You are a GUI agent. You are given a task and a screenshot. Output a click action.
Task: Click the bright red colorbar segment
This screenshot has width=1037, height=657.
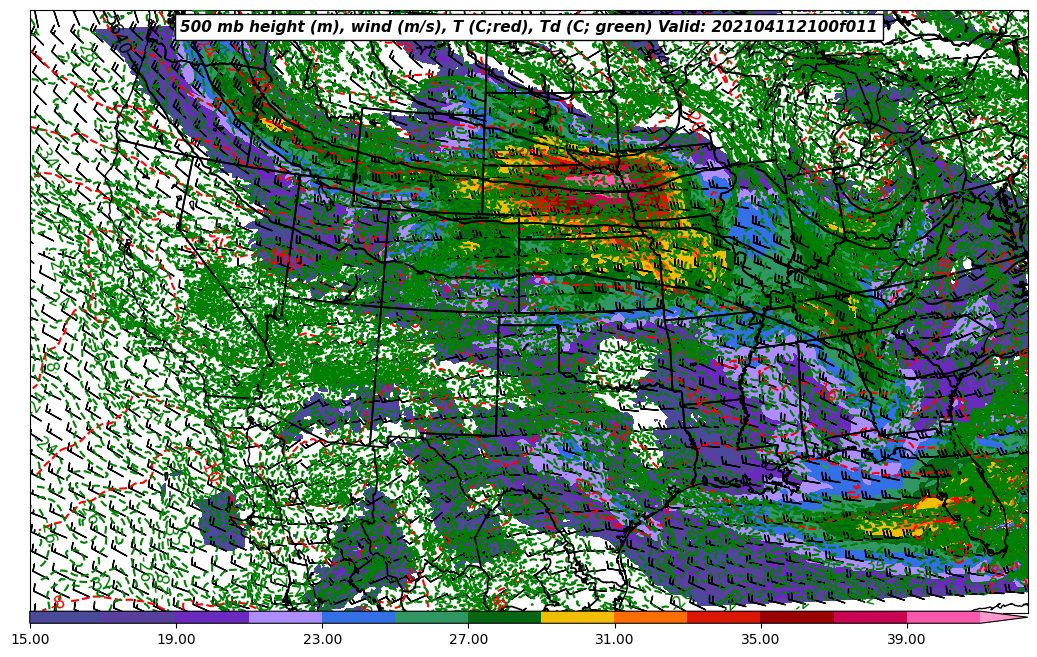pyautogui.click(x=723, y=618)
